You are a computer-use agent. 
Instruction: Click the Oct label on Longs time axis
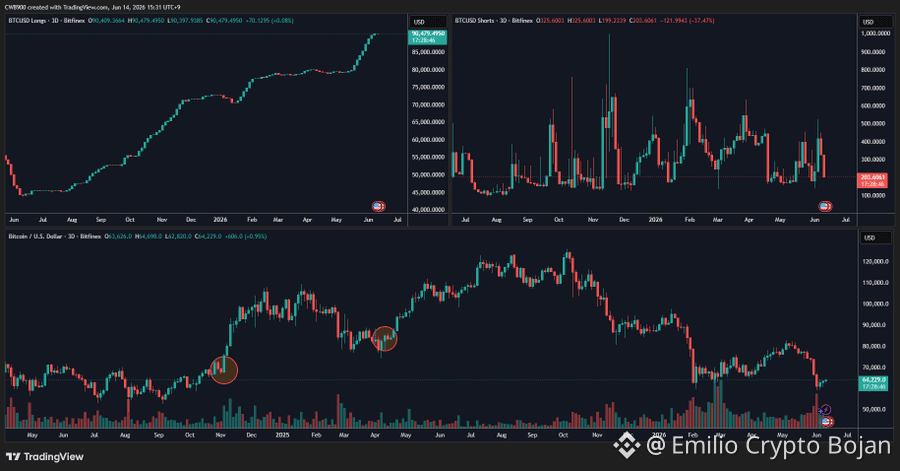tap(130, 220)
